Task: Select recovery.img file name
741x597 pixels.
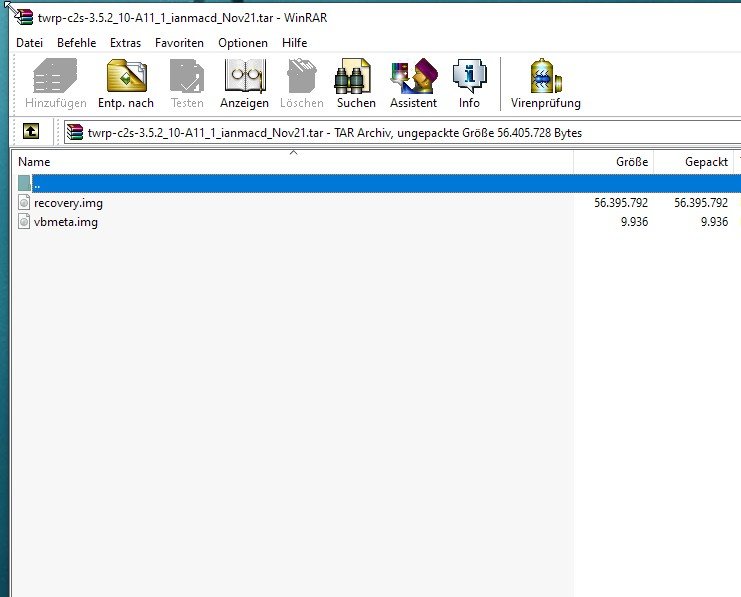Action: point(68,203)
